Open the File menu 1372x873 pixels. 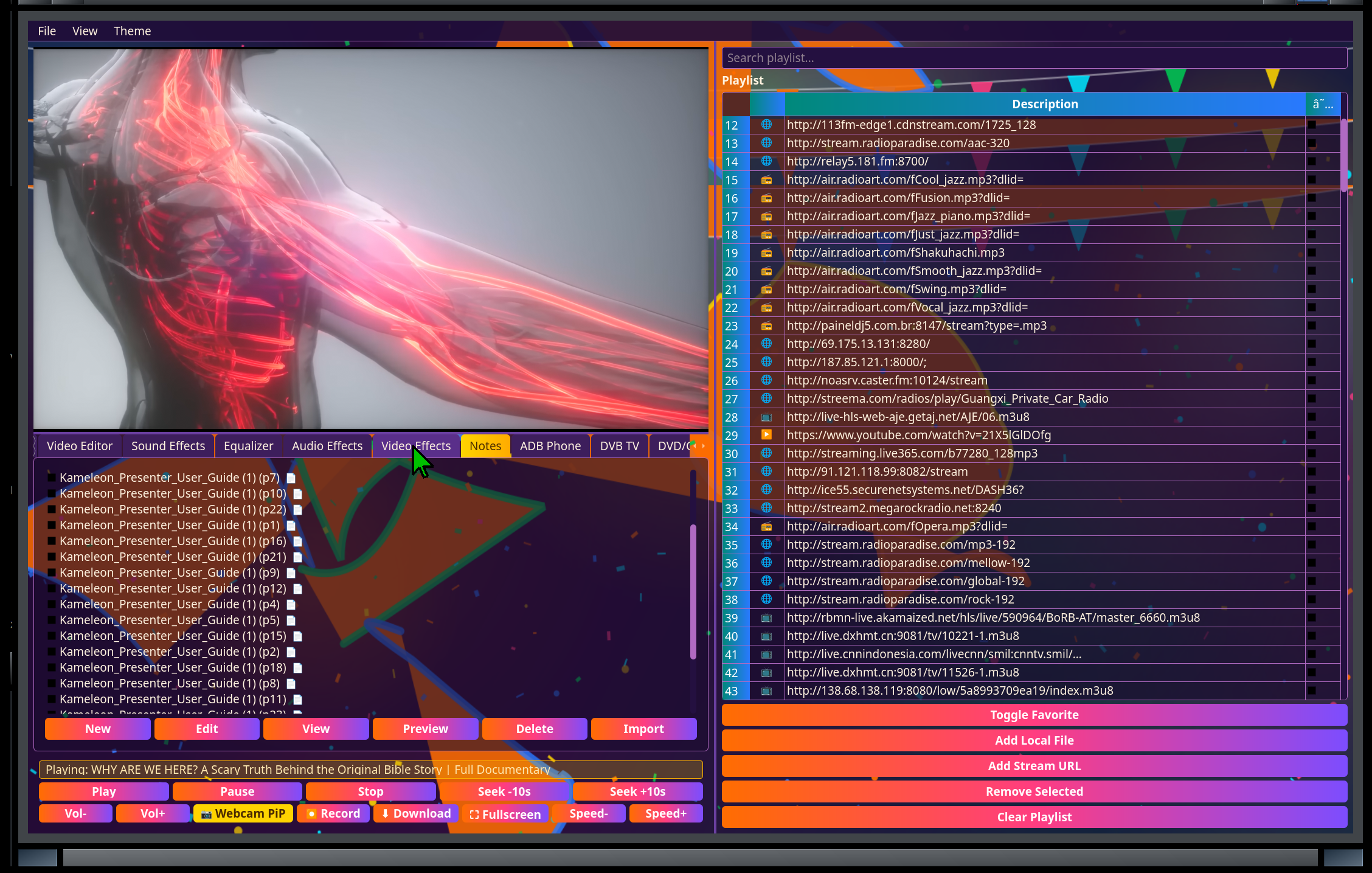coord(47,31)
